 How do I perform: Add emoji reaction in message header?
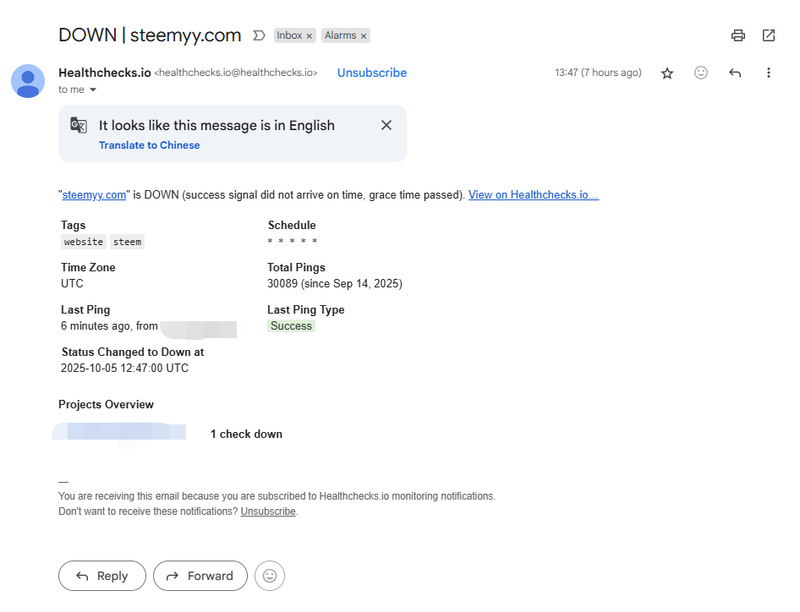(701, 73)
